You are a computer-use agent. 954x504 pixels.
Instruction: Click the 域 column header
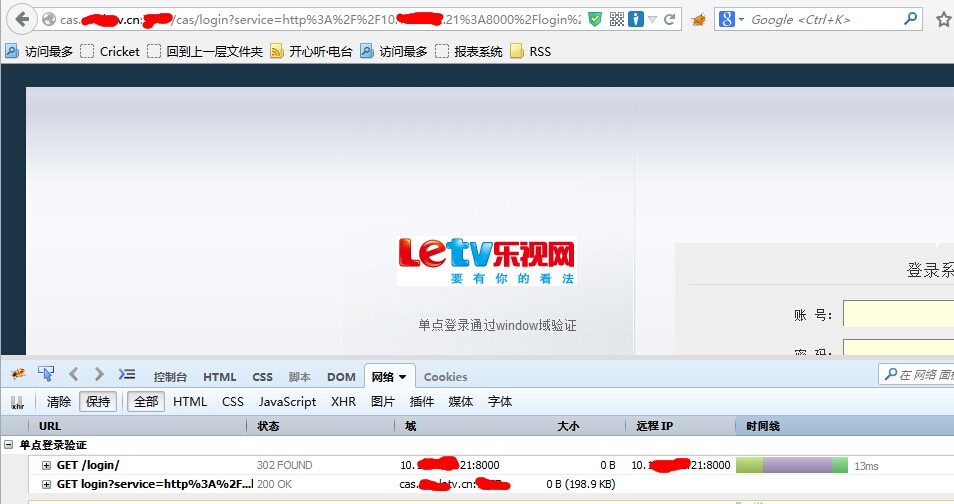pyautogui.click(x=470, y=426)
